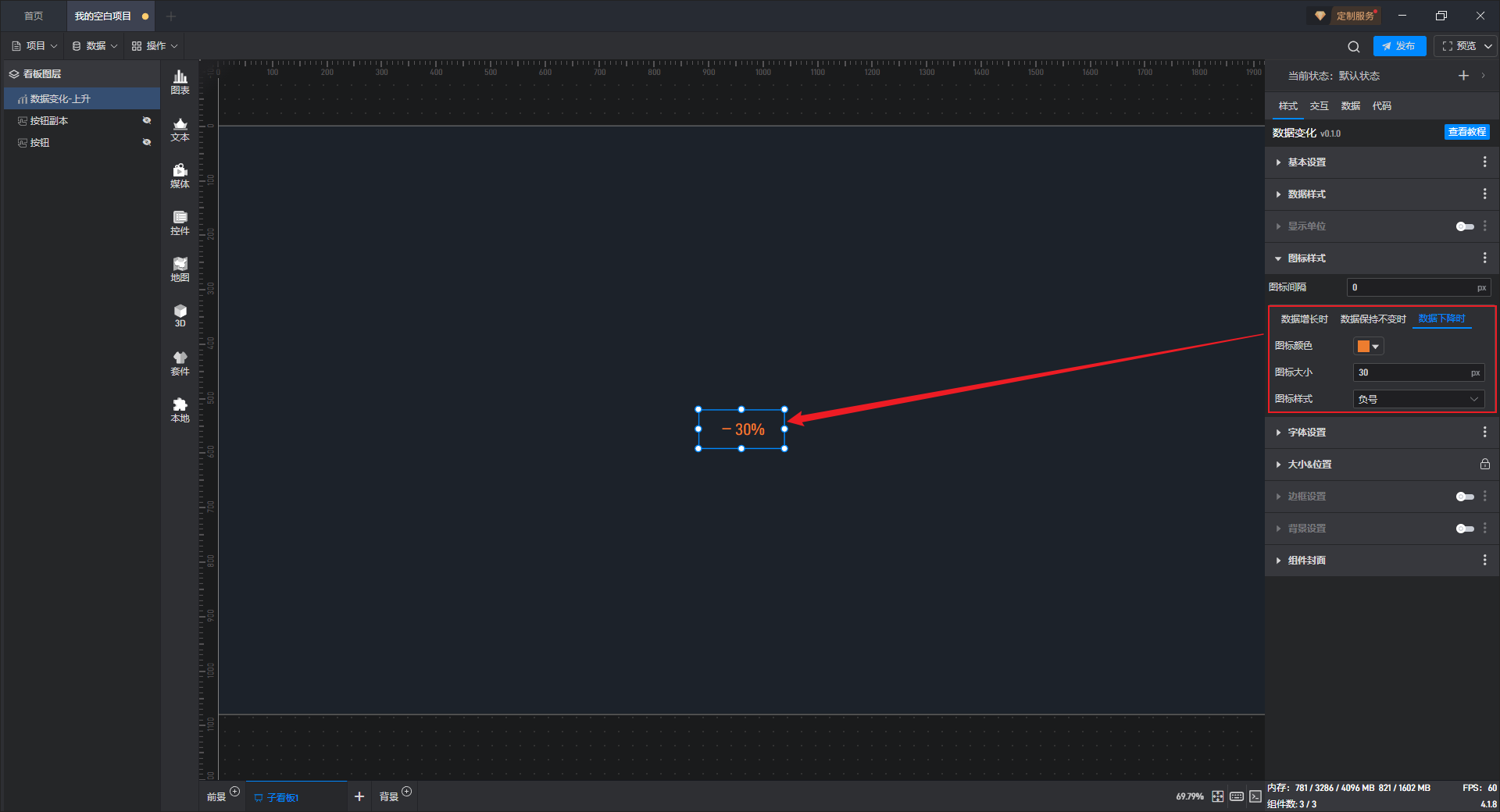Screen dimensions: 1500x812
Task: Go to the 首页 tab
Action: 34,16
